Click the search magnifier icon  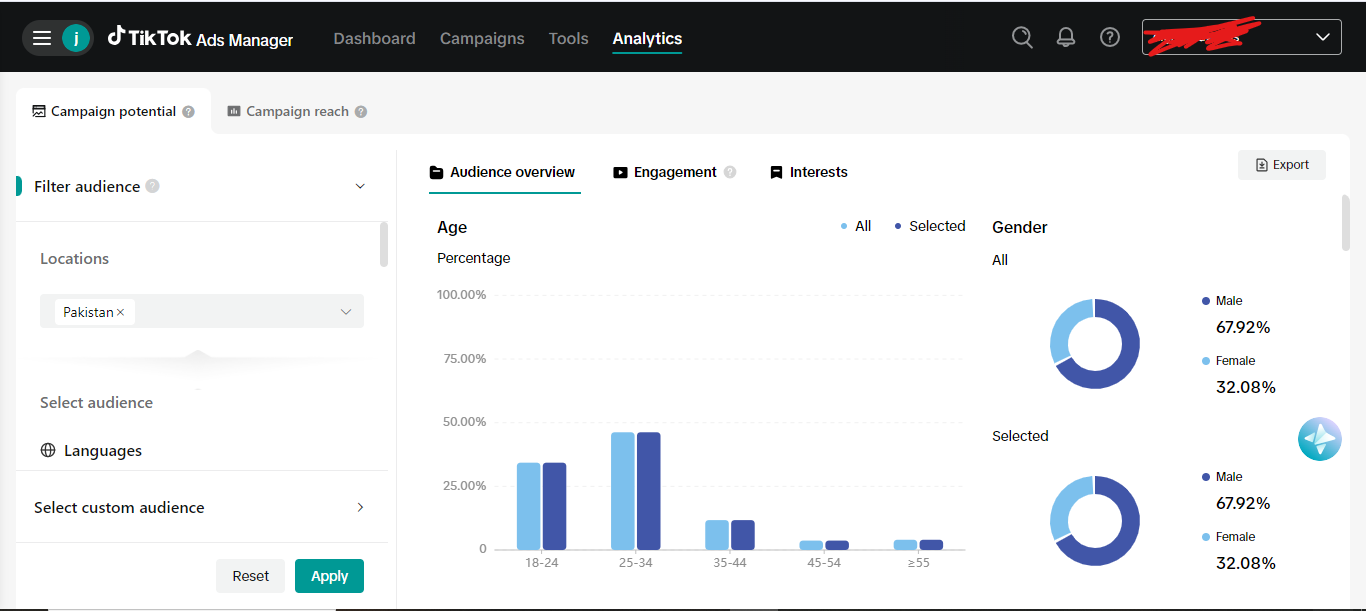coord(1022,37)
